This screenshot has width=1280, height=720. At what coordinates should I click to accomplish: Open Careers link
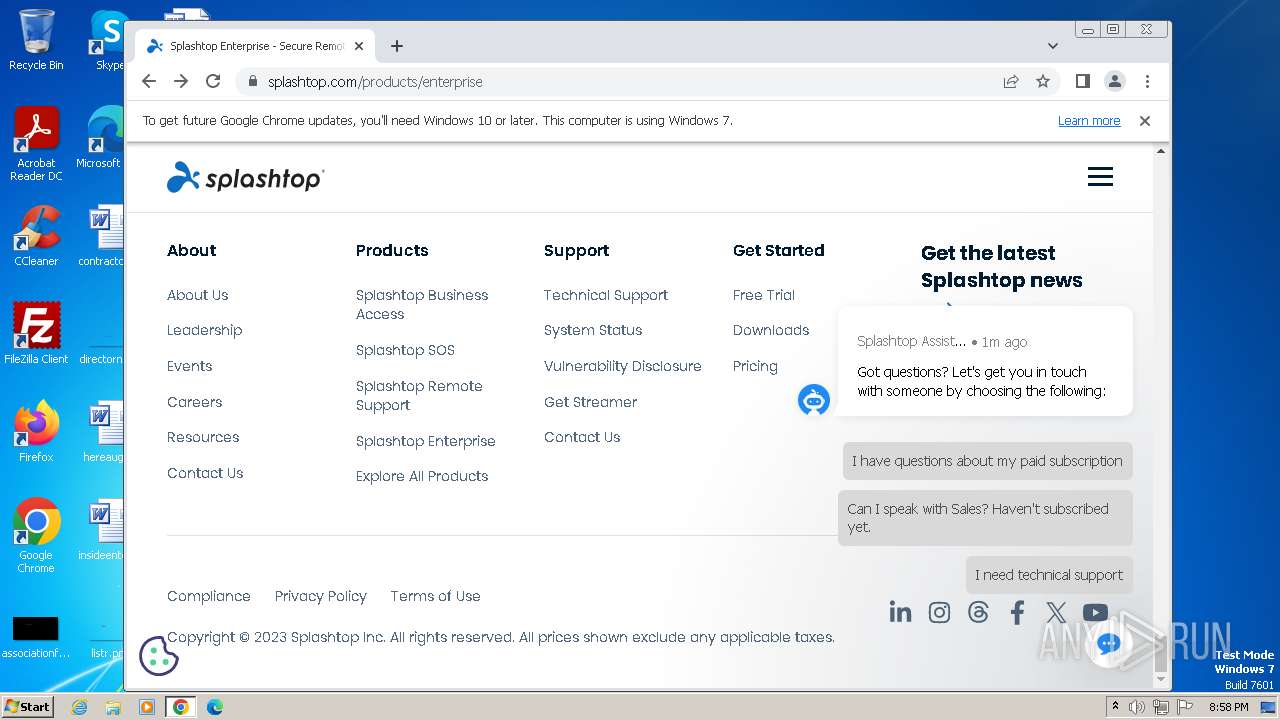(x=194, y=402)
